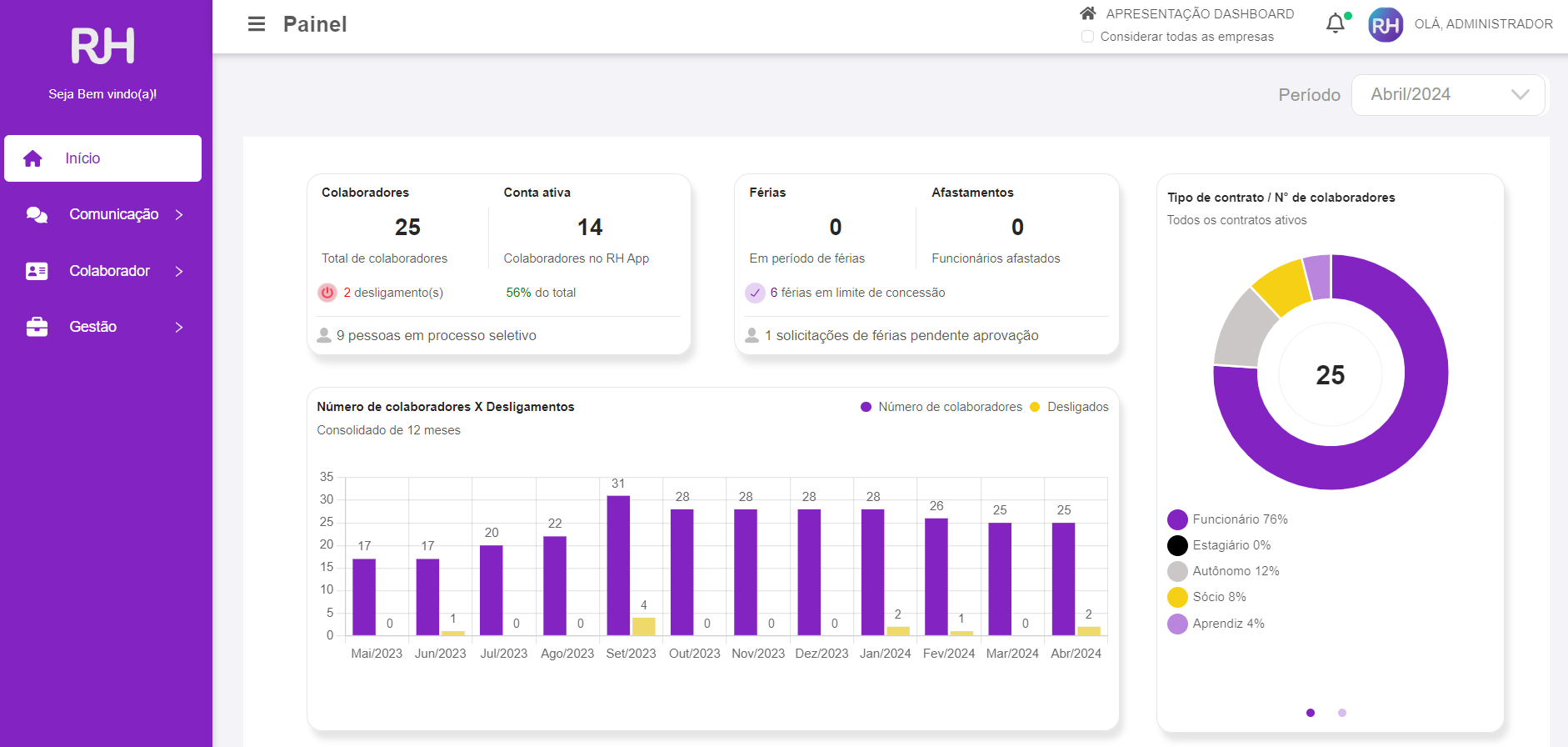Click the Comunicação chat bubbles icon
This screenshot has width=1568, height=747.
pos(37,214)
